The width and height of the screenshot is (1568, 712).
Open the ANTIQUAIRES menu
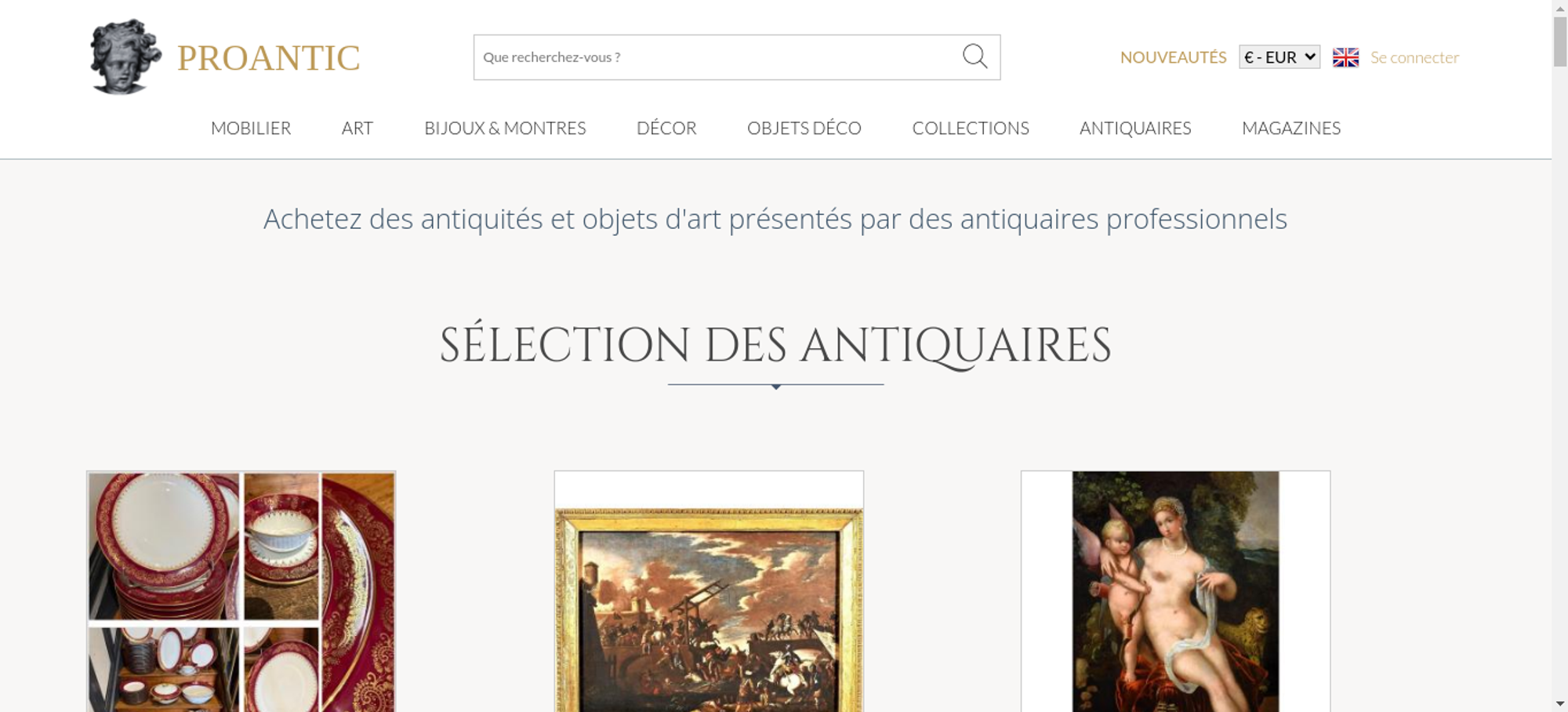click(x=1135, y=128)
